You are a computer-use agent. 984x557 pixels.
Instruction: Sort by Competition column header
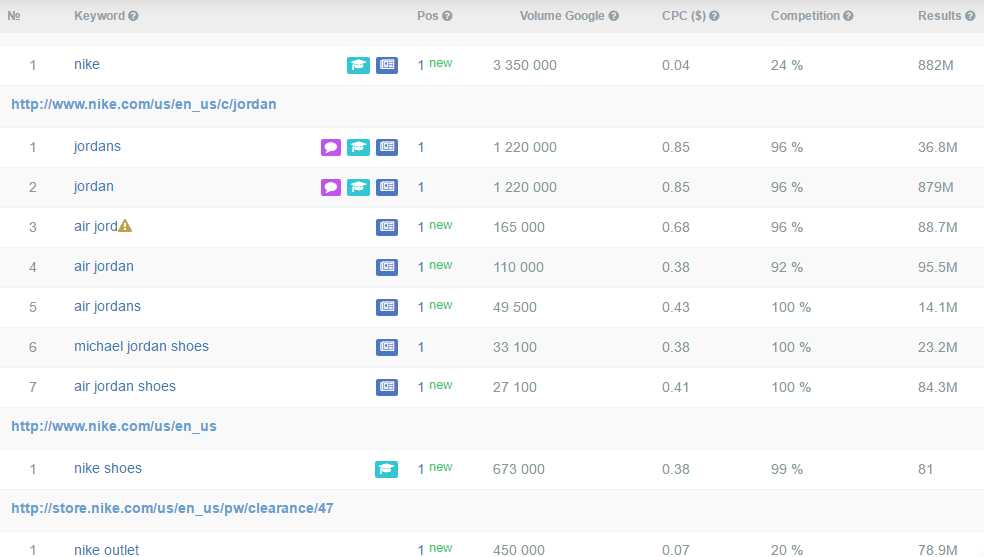pos(805,16)
